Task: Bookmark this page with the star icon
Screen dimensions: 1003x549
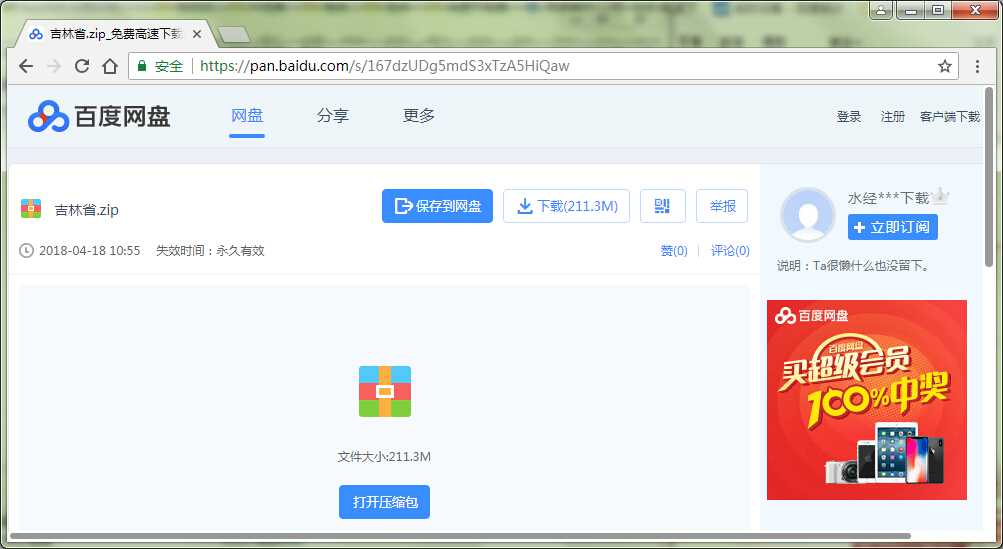Action: click(945, 66)
